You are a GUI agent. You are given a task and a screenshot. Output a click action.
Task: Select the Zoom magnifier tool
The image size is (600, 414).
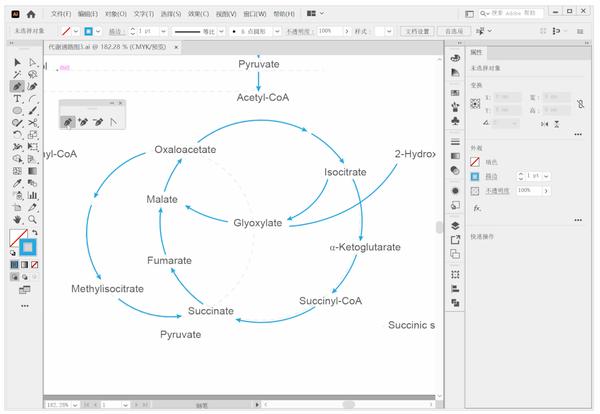pyautogui.click(x=33, y=220)
